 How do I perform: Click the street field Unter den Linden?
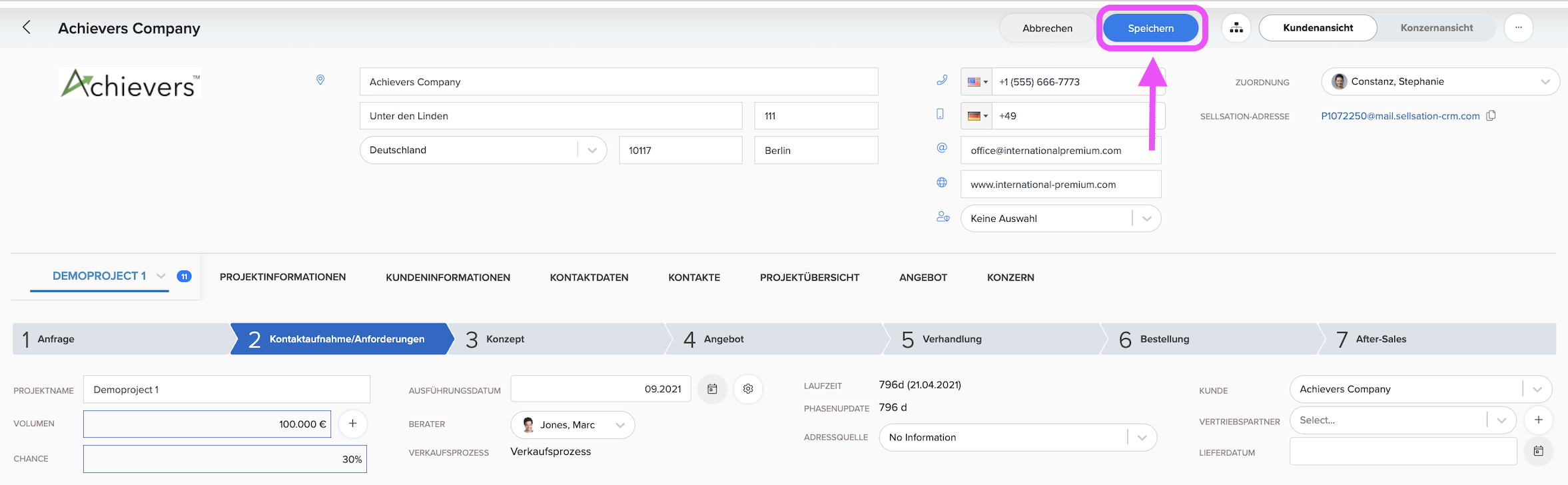click(551, 116)
